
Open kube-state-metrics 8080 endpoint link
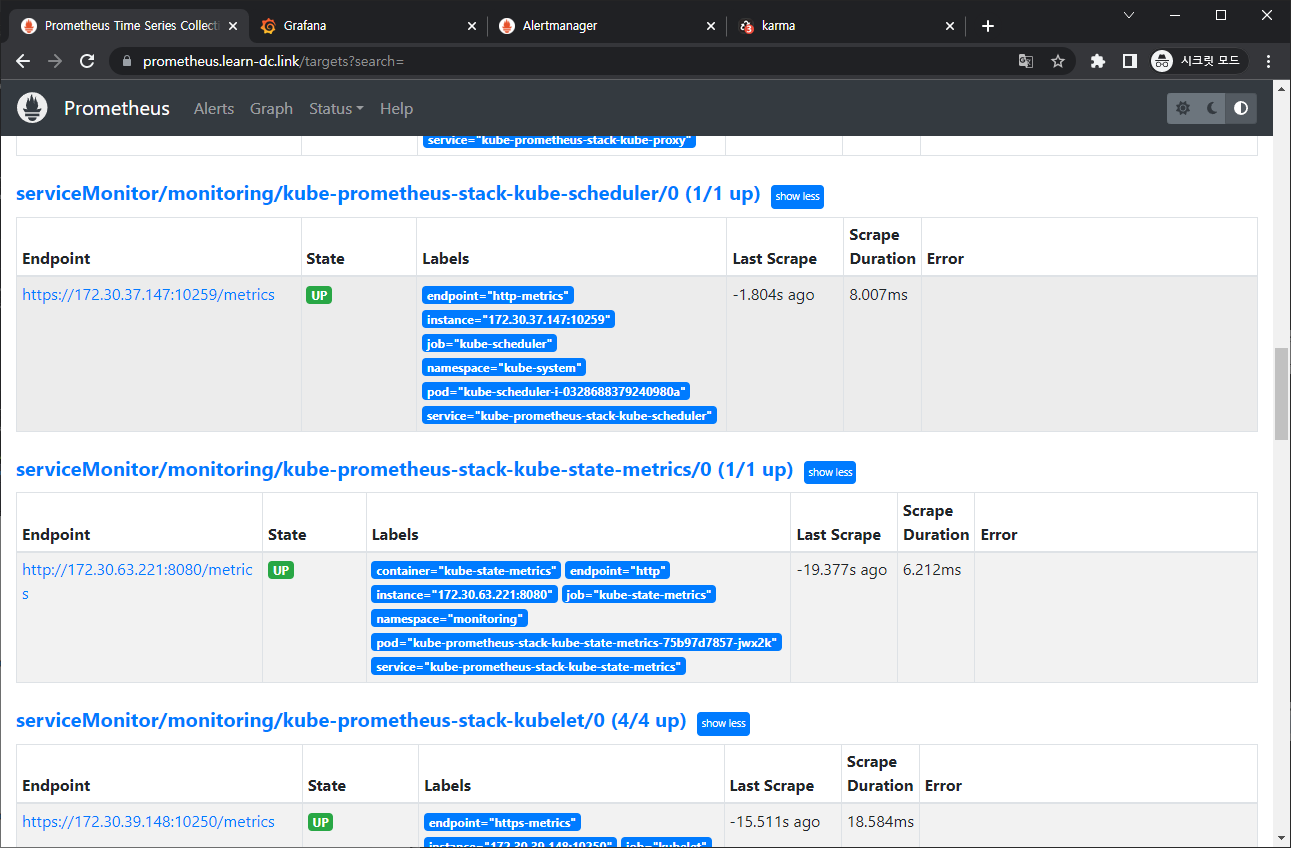click(x=137, y=570)
